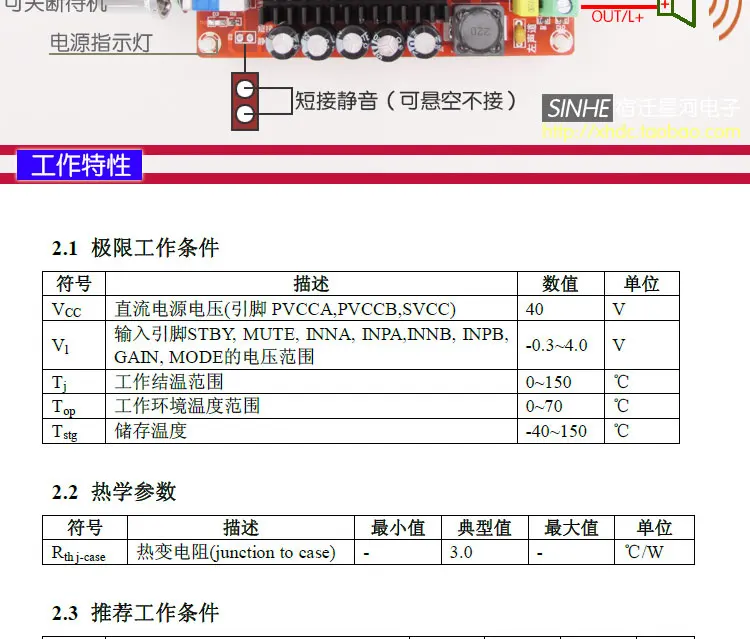
Task: Click the 工作环境温度范围 description
Action: [x=187, y=406]
